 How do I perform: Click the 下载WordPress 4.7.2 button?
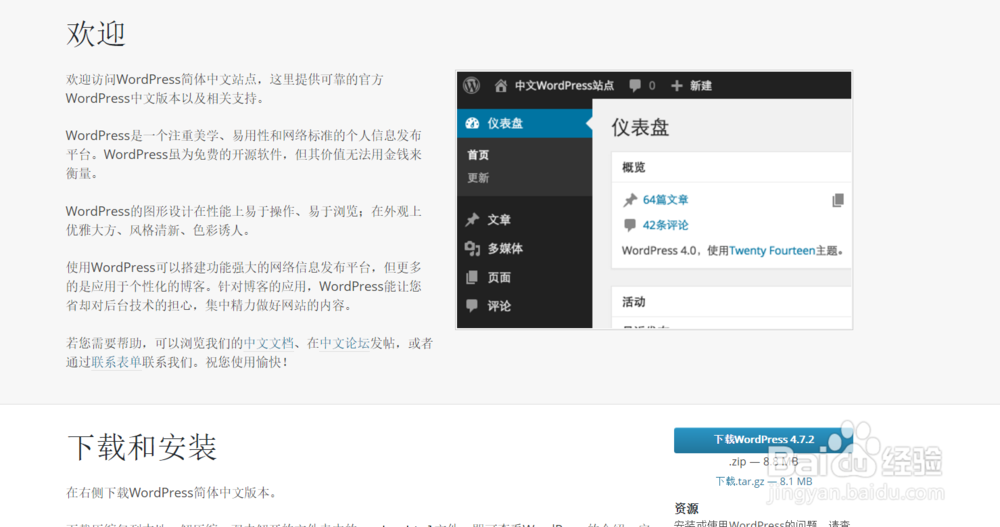(x=763, y=440)
